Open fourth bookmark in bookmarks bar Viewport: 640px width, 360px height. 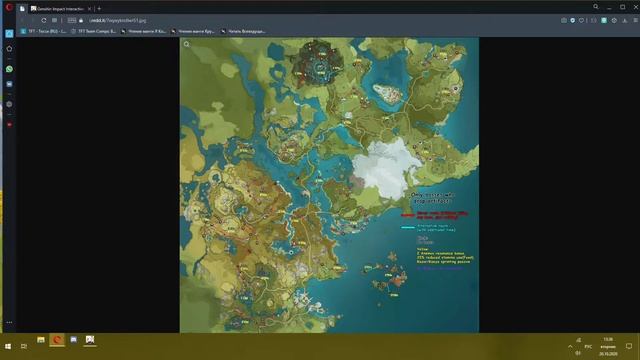point(193,31)
